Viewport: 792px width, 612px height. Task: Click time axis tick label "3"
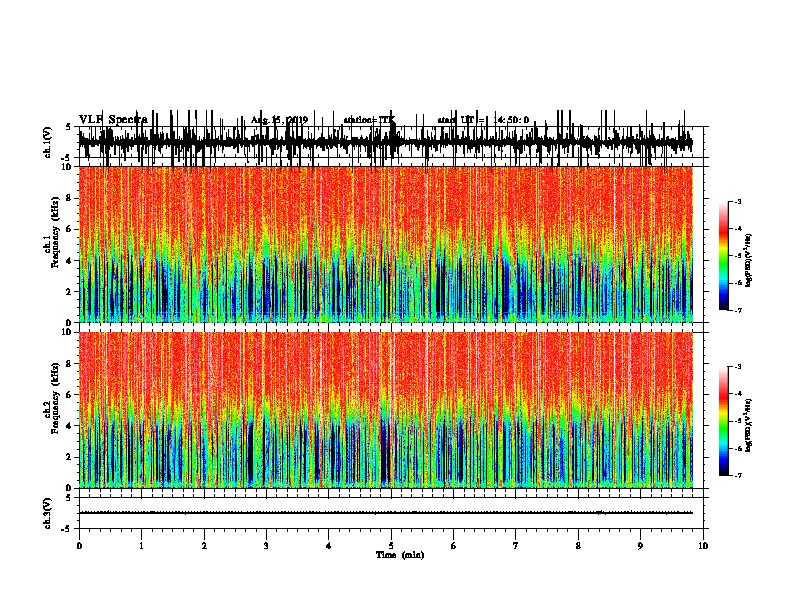[x=266, y=546]
